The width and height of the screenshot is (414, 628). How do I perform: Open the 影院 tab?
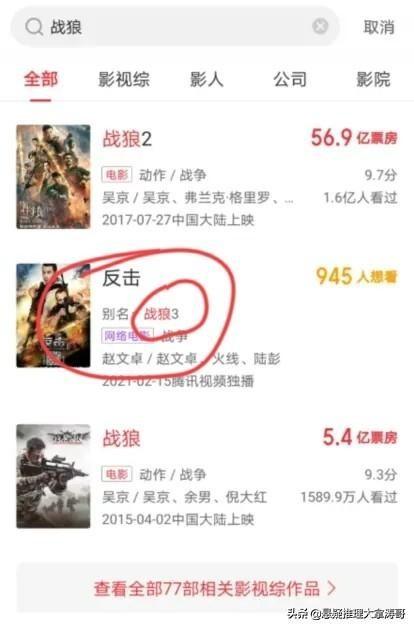coord(373,79)
